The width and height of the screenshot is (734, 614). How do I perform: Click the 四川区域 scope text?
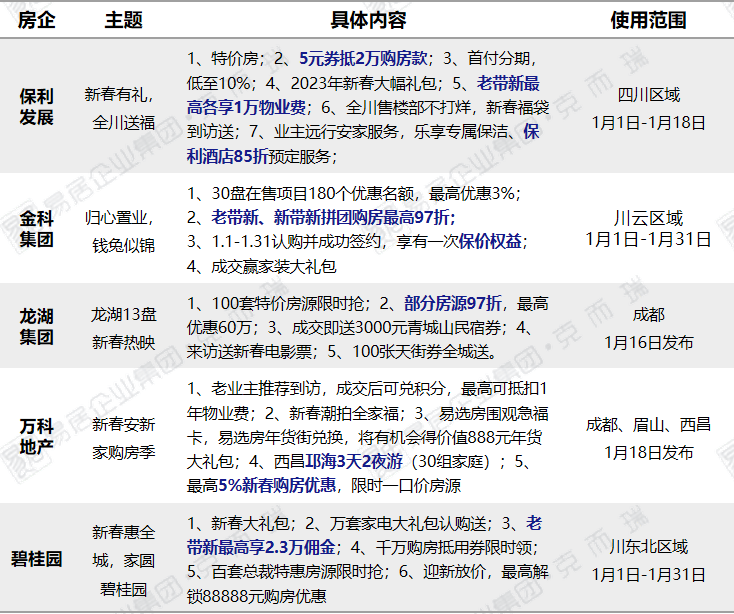coord(648,95)
